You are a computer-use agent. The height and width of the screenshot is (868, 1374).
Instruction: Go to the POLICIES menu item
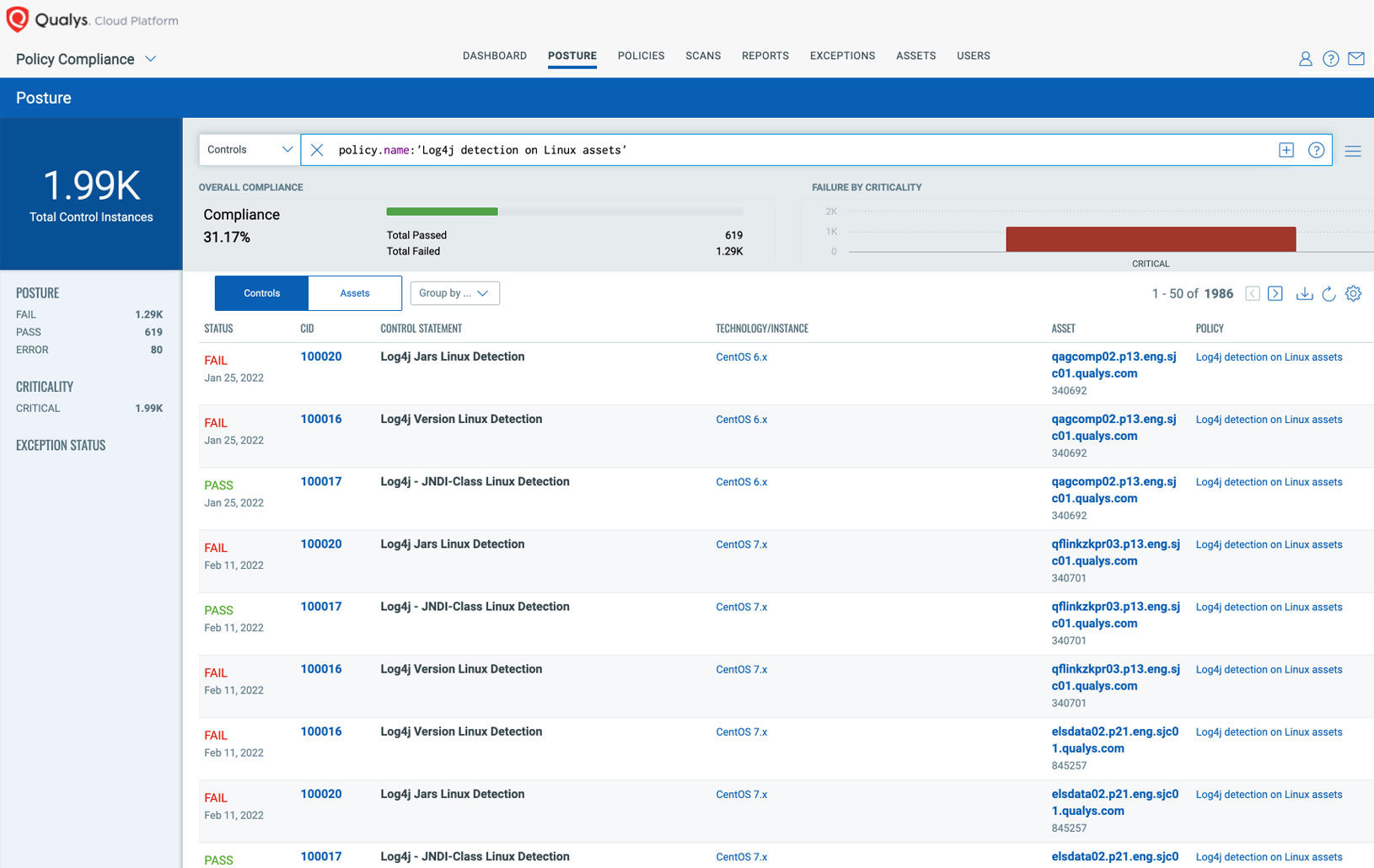click(x=641, y=56)
